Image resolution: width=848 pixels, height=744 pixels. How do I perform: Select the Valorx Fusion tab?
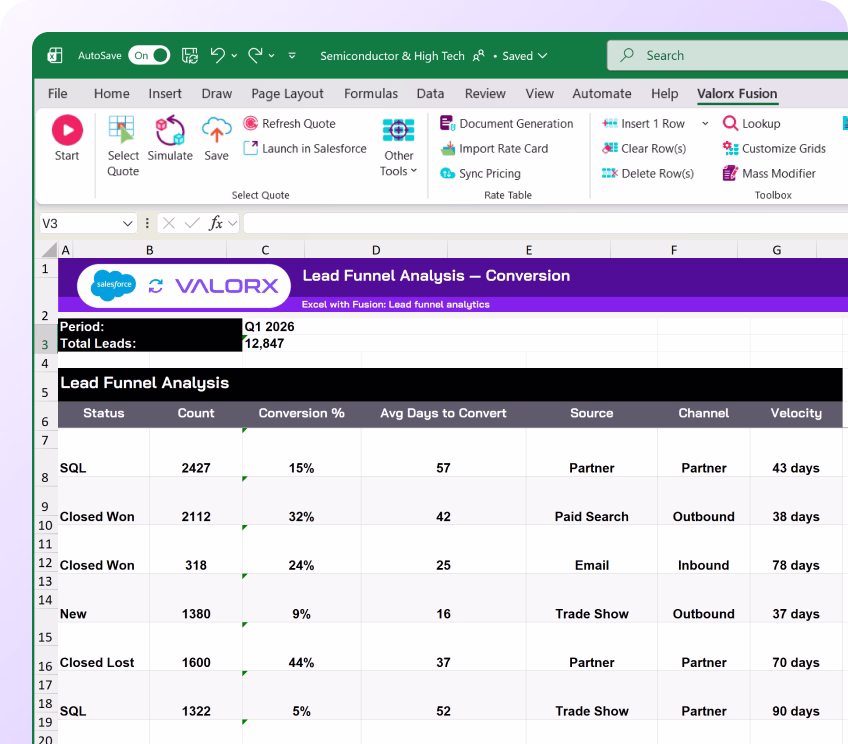click(737, 94)
